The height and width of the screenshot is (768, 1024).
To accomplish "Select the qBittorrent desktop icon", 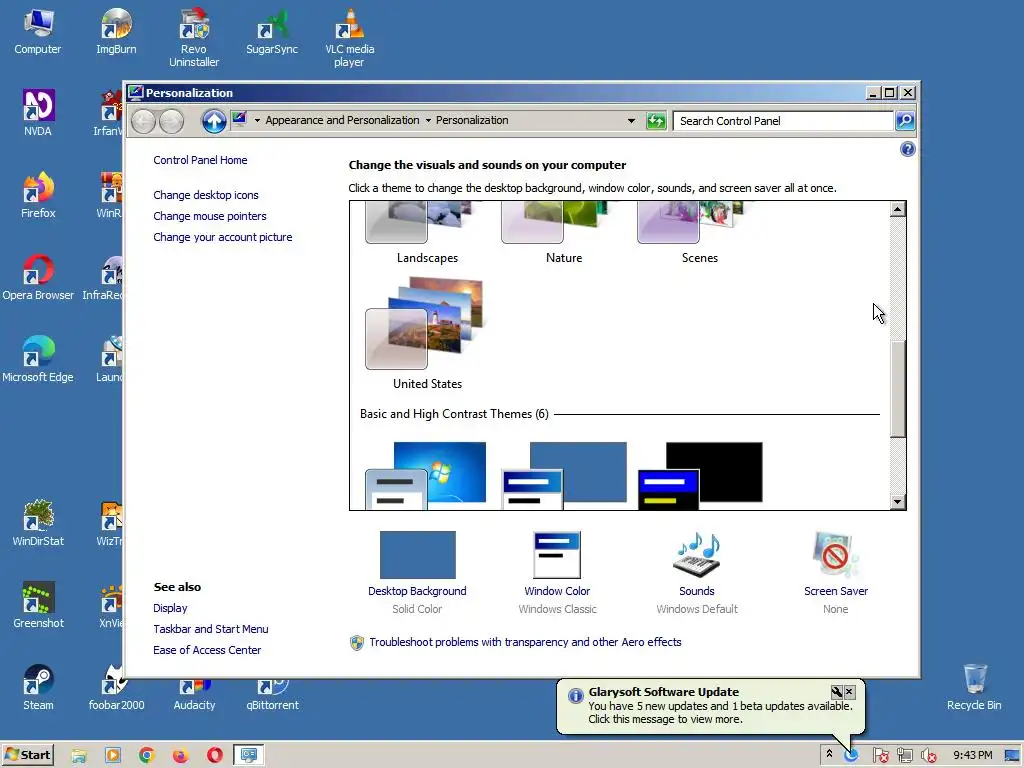I will (x=272, y=694).
